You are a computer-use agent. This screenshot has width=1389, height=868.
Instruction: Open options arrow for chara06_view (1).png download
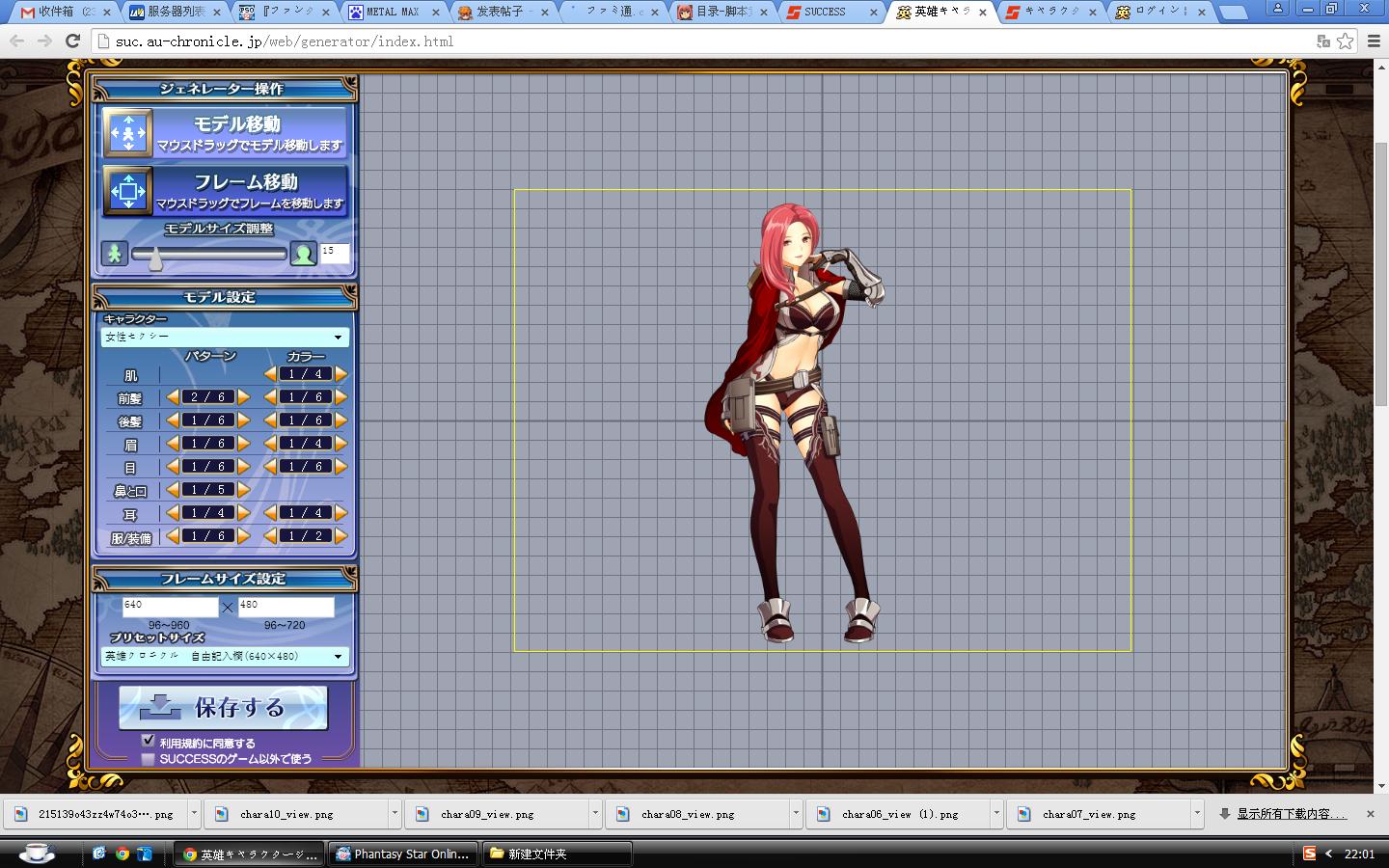click(996, 813)
